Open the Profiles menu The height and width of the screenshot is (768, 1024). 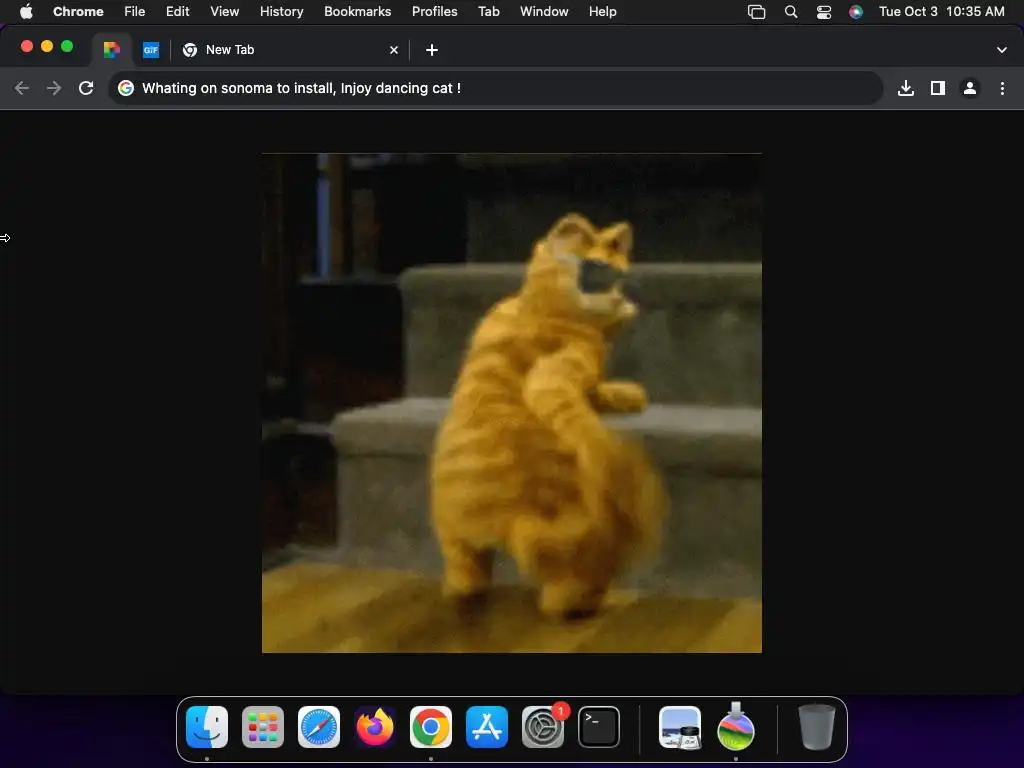coord(434,11)
